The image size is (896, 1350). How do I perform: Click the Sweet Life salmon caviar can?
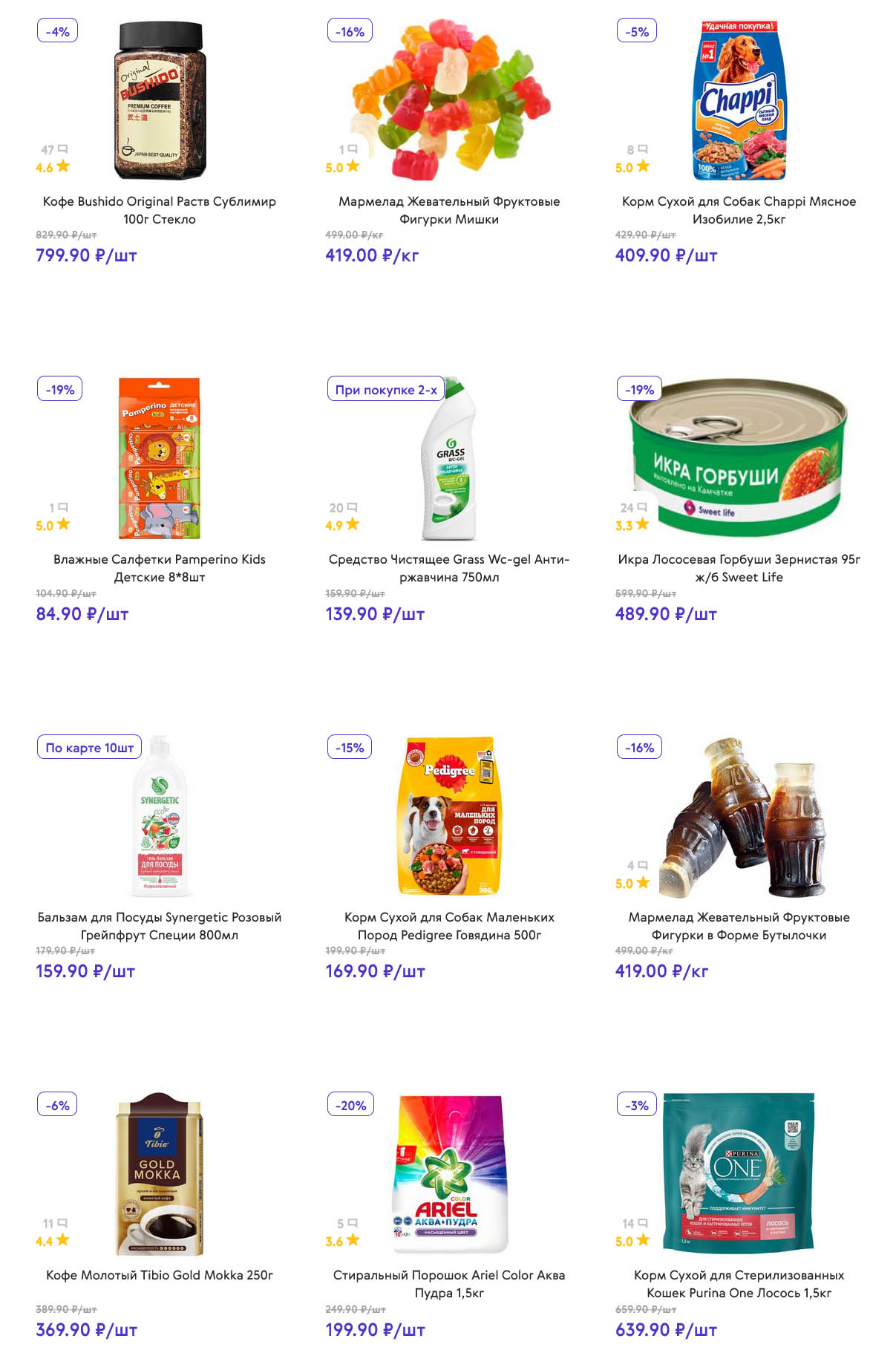click(x=739, y=458)
